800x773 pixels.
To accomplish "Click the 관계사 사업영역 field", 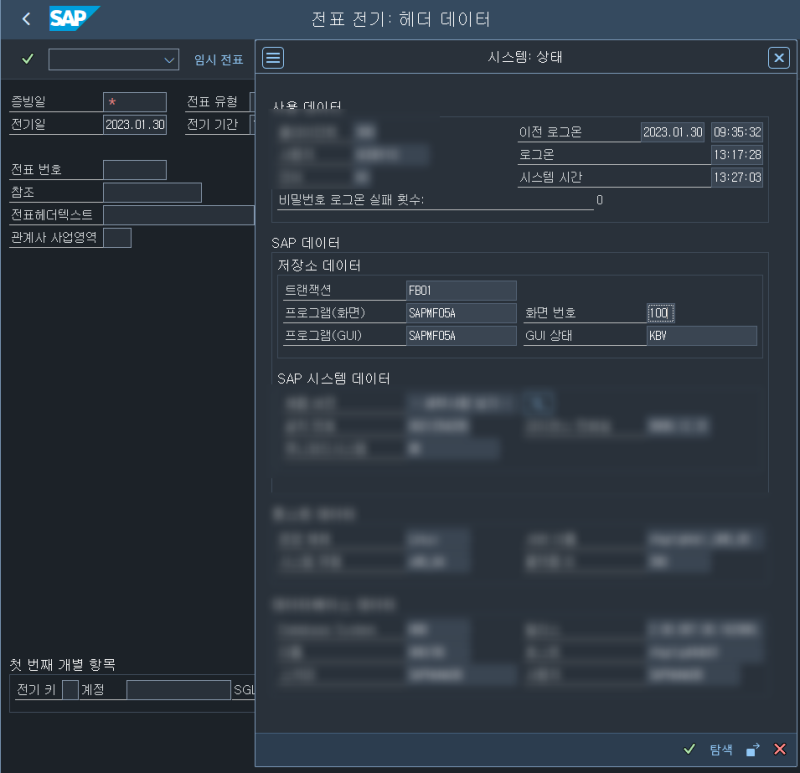I will coord(118,237).
